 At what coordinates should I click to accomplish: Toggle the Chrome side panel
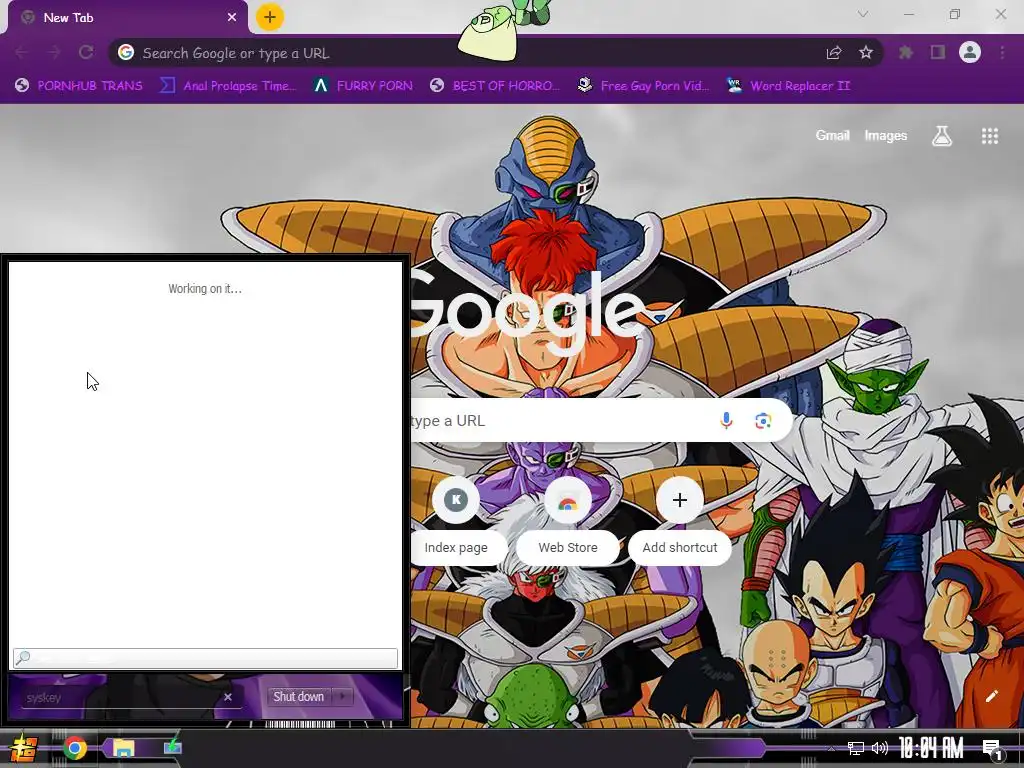coord(938,52)
